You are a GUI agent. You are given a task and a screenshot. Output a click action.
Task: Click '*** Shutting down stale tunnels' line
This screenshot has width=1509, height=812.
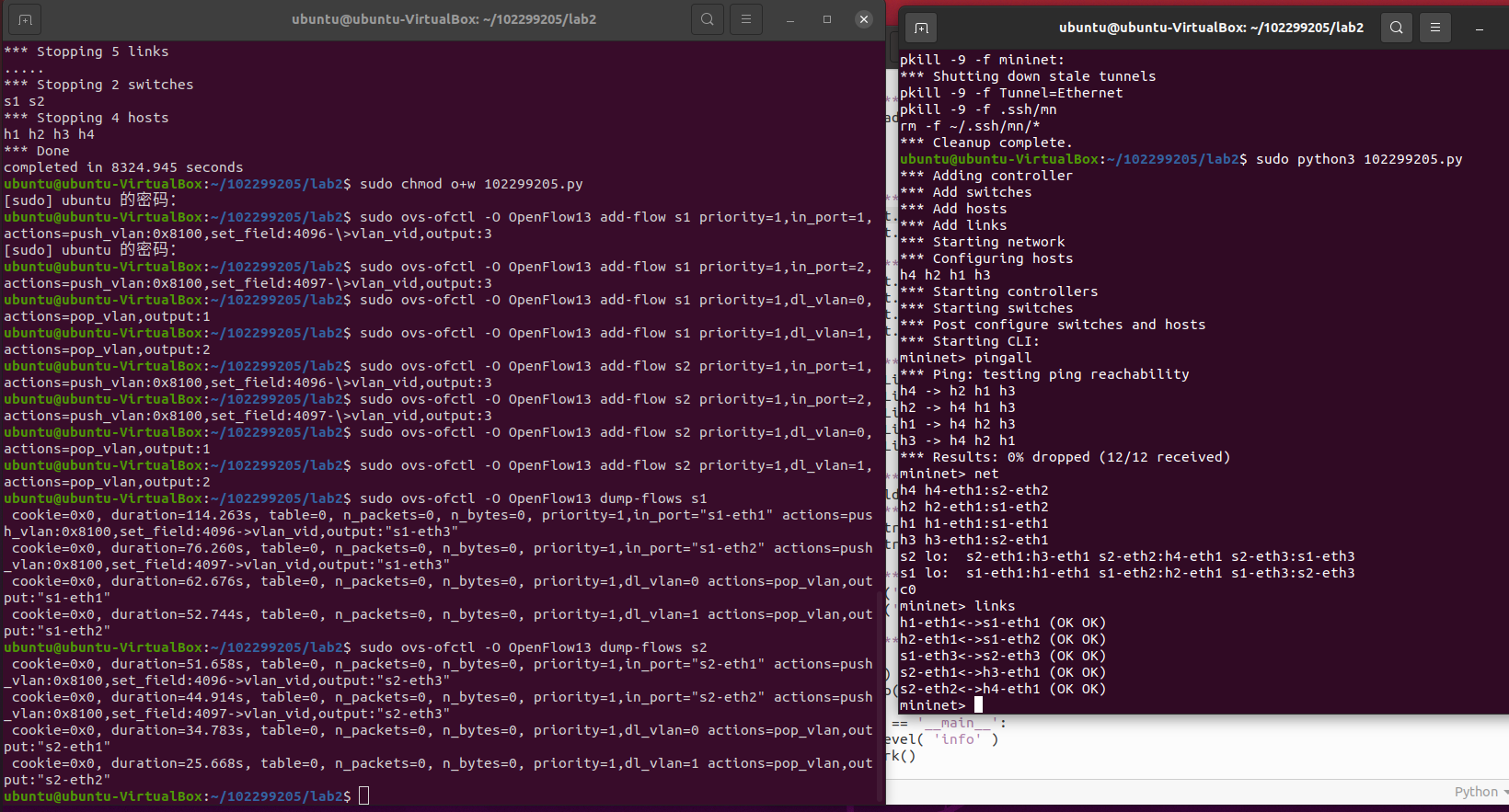click(x=1028, y=76)
